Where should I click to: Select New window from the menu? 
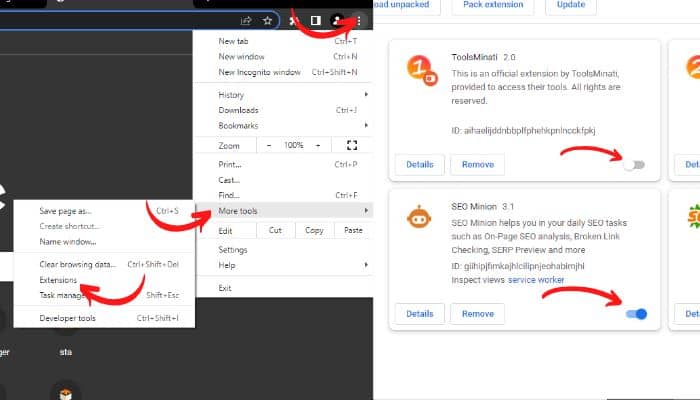click(283, 57)
